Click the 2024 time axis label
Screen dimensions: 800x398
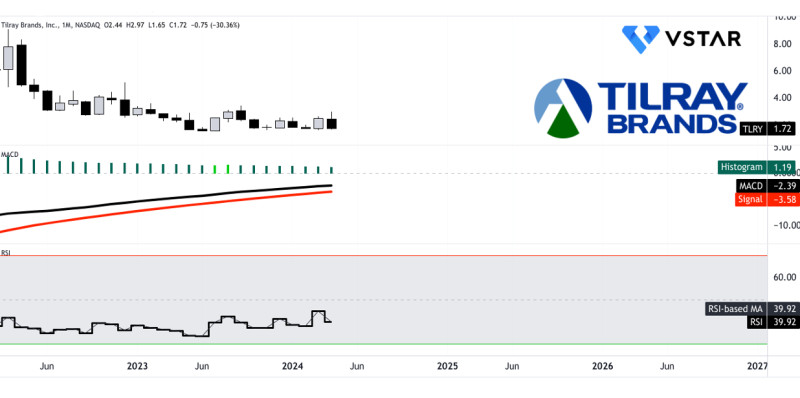(x=293, y=366)
